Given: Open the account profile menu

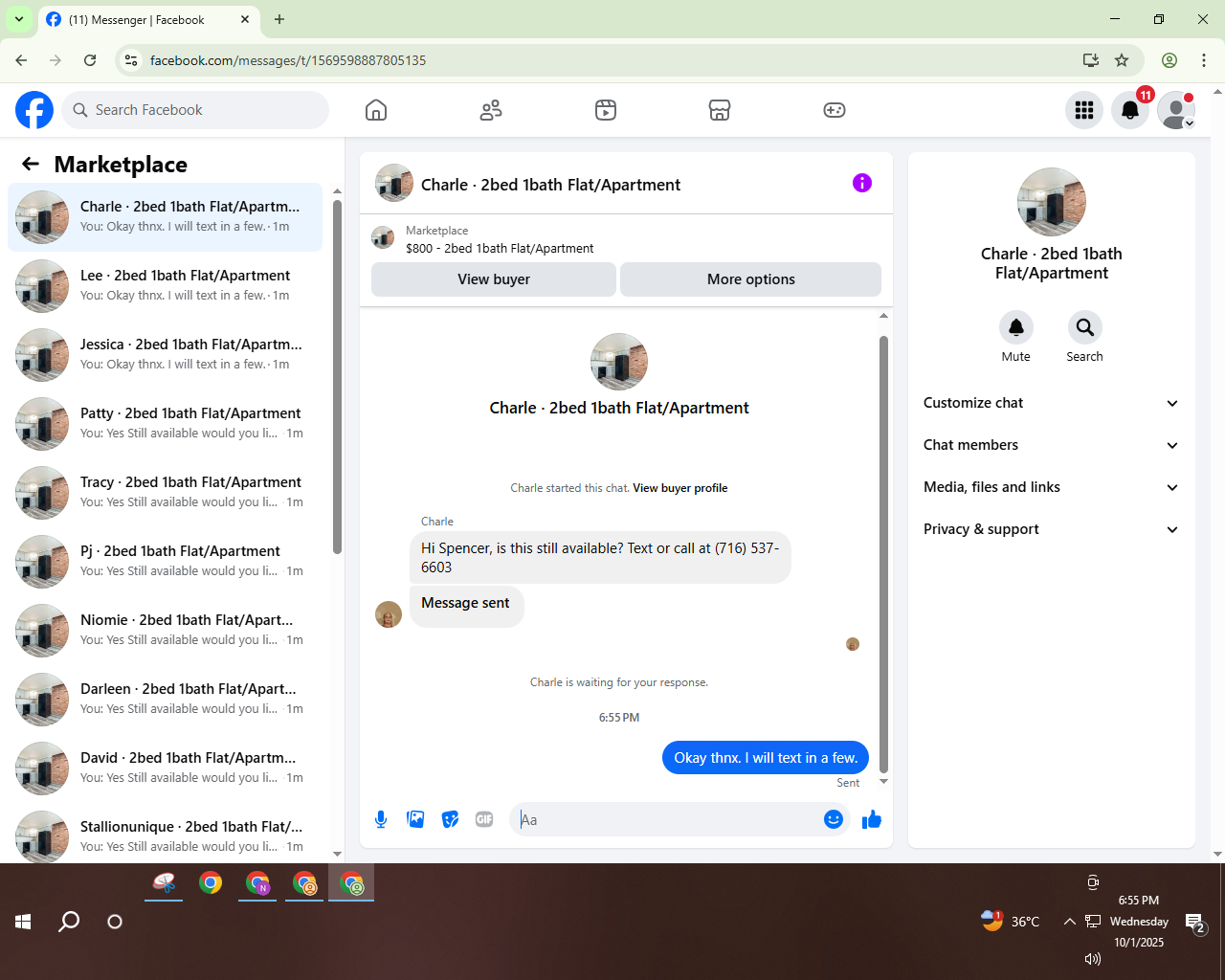Looking at the screenshot, I should coord(1176,110).
